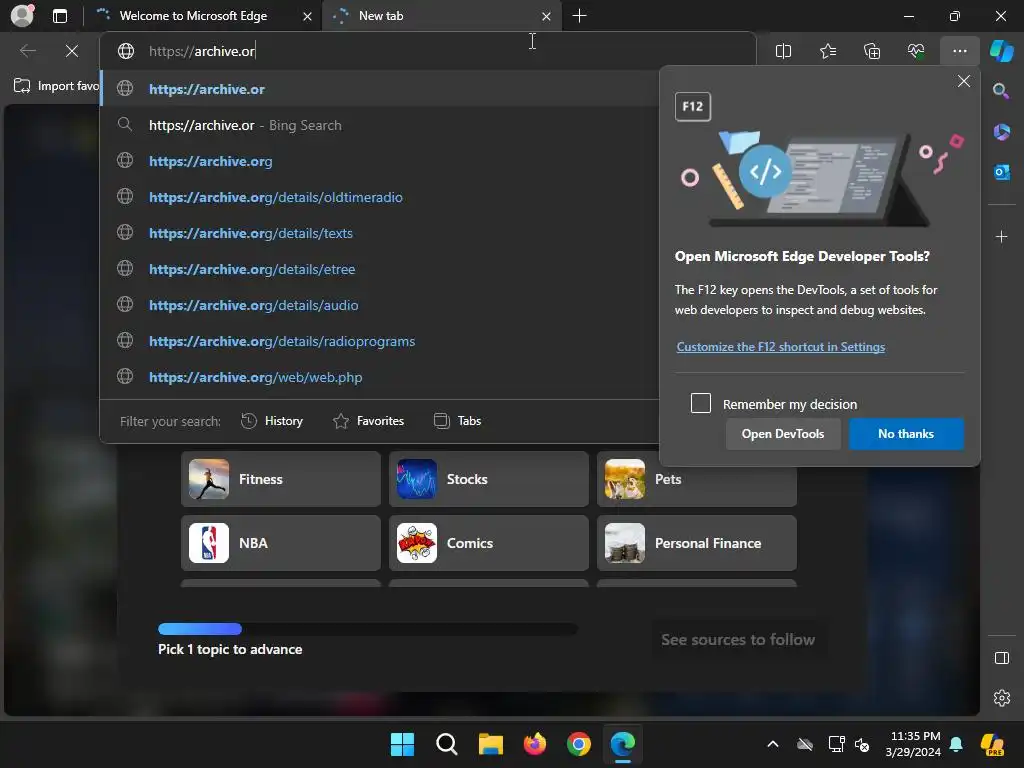Select the Personal Finance topic card
1024x768 pixels.
[x=696, y=543]
